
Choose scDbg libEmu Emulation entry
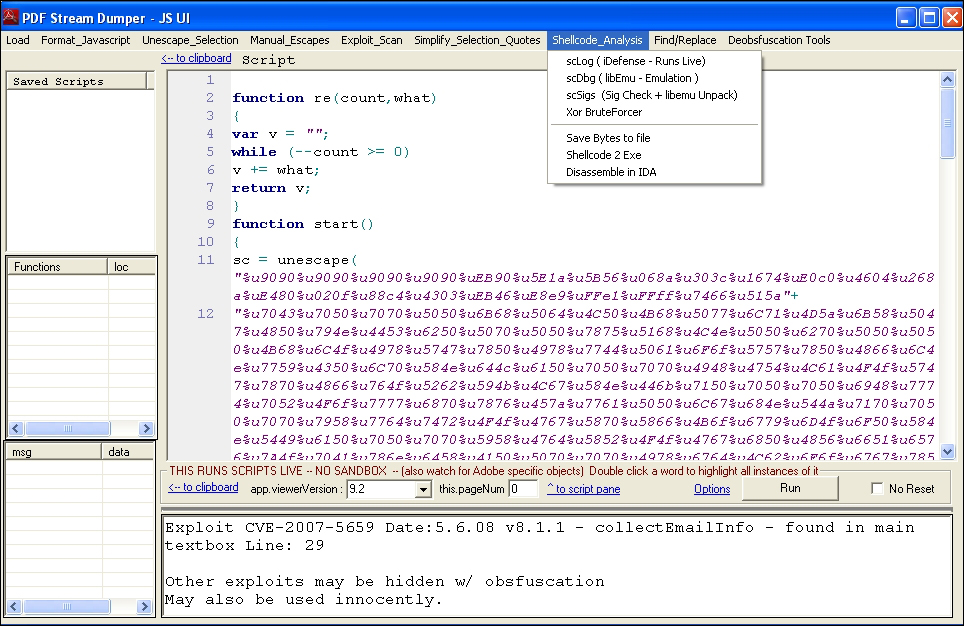(632, 78)
